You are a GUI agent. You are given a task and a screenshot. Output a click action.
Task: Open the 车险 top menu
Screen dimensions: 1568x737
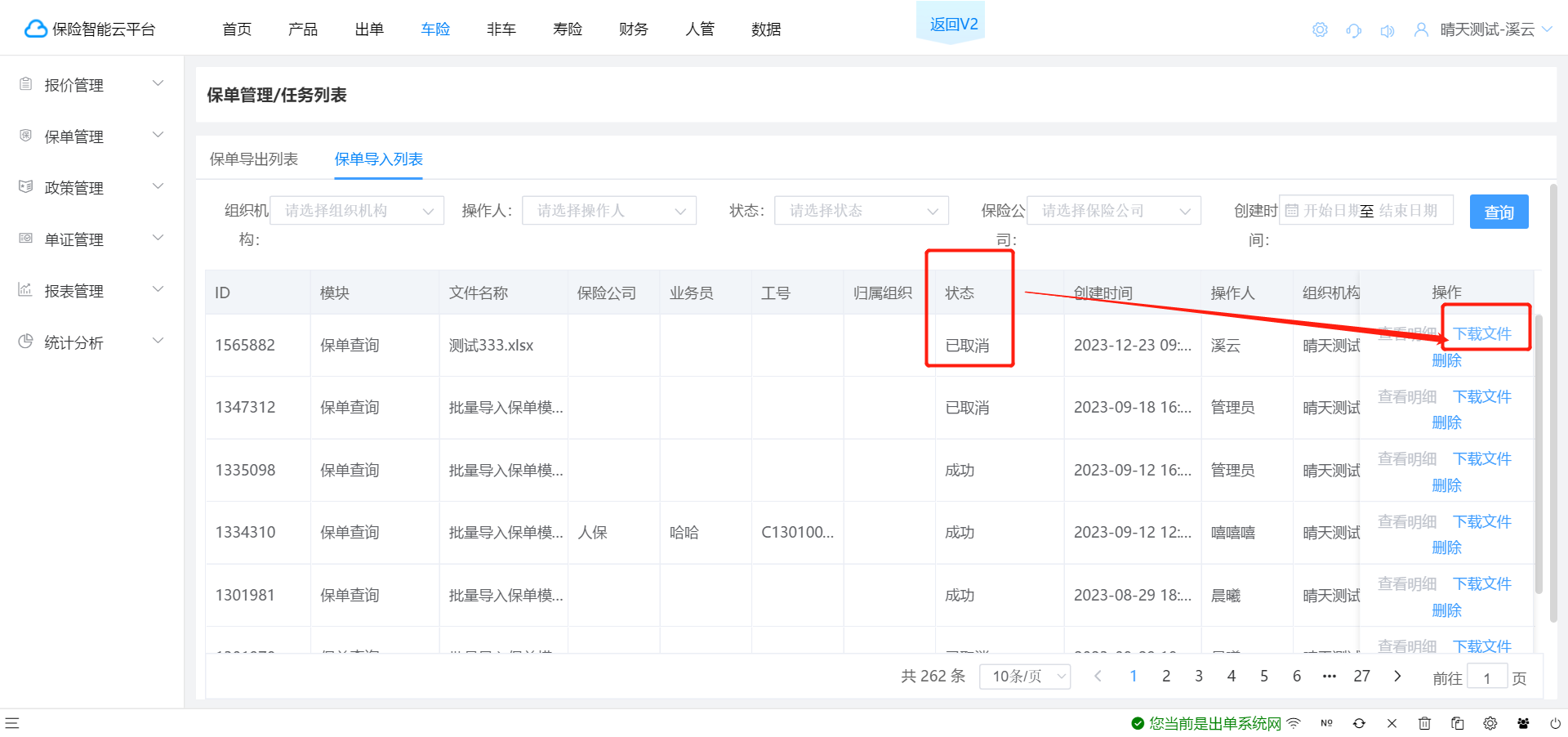click(435, 29)
